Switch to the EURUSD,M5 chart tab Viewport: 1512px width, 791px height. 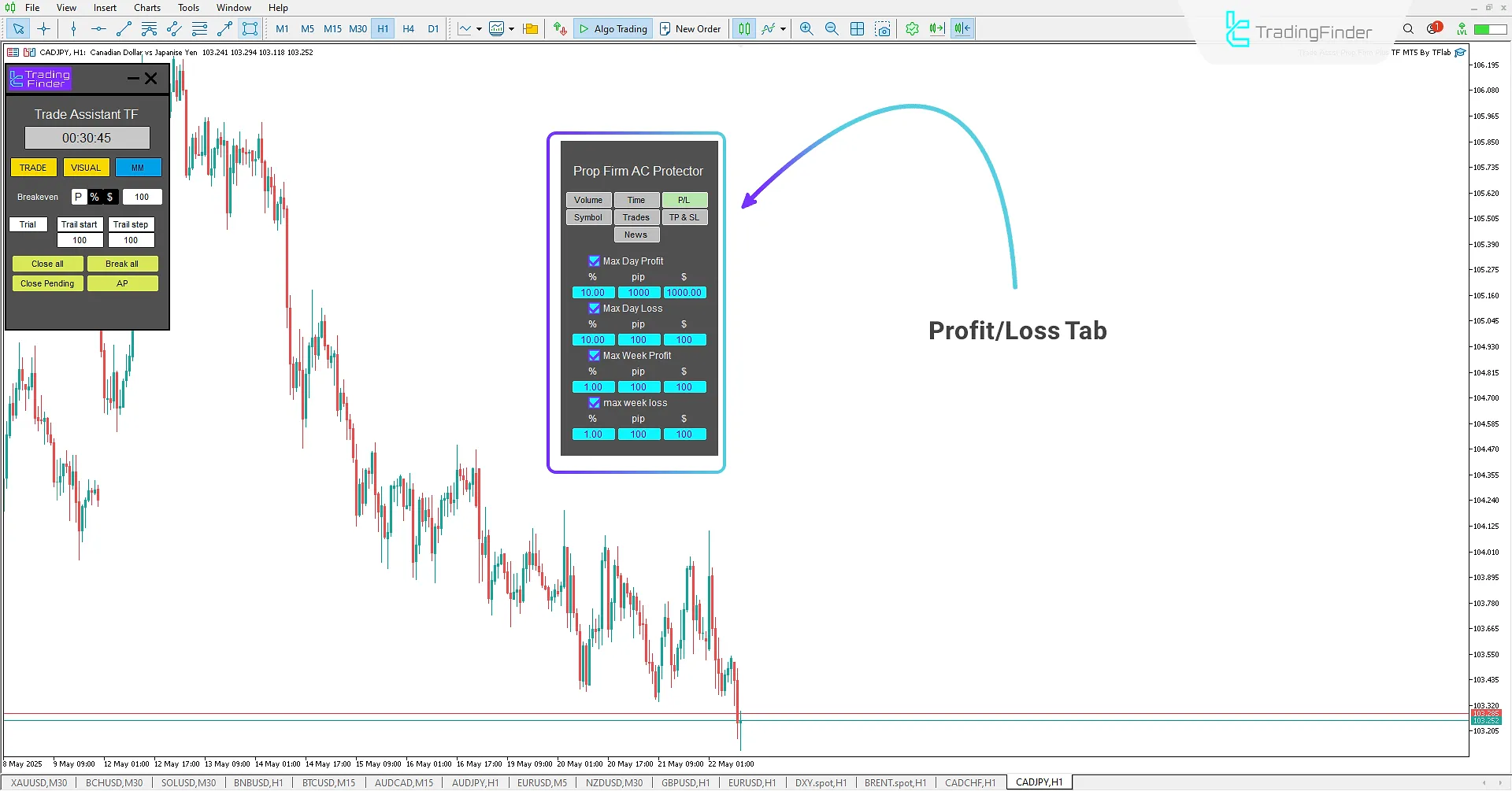[x=542, y=782]
